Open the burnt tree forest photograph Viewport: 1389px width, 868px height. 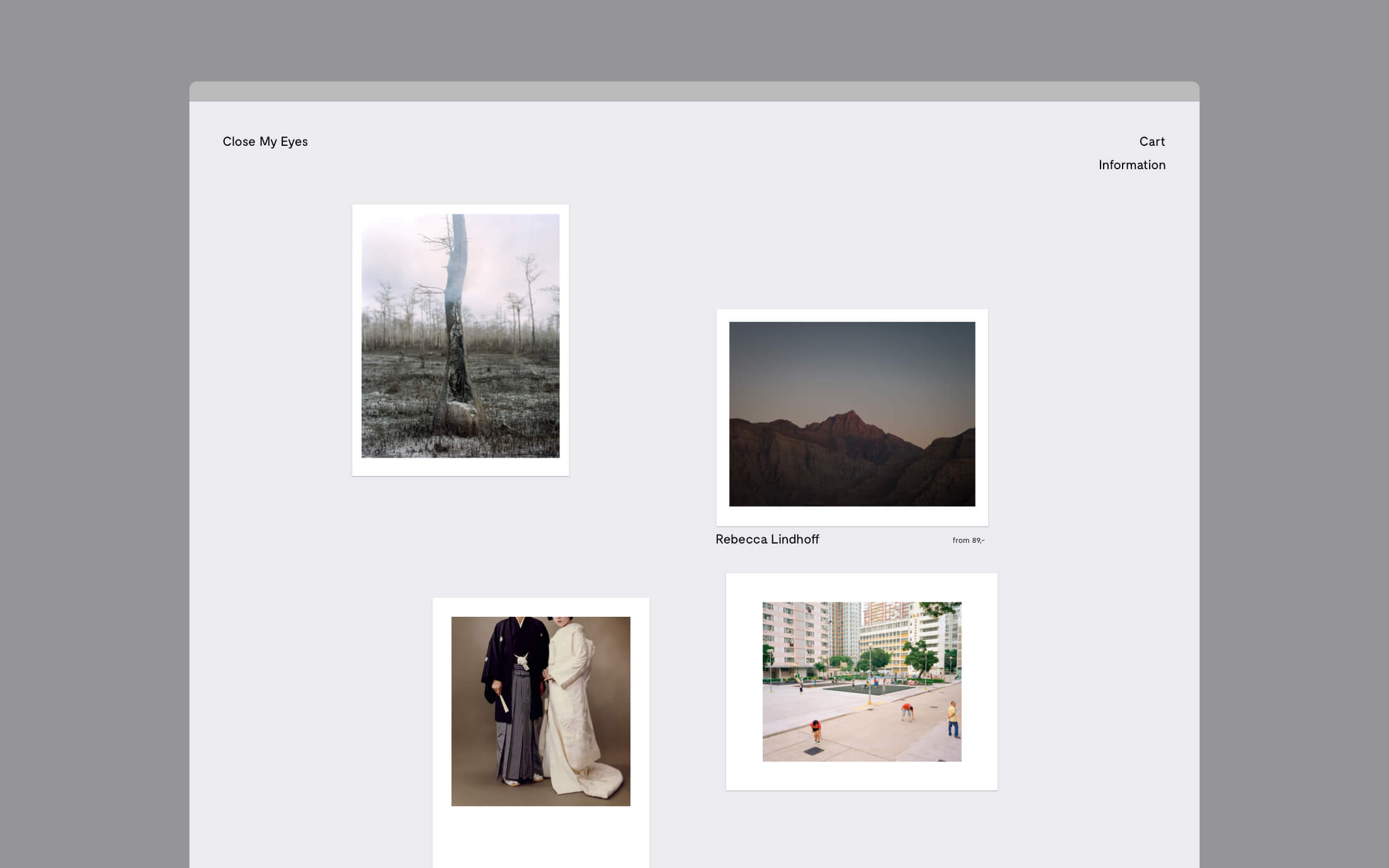tap(460, 340)
